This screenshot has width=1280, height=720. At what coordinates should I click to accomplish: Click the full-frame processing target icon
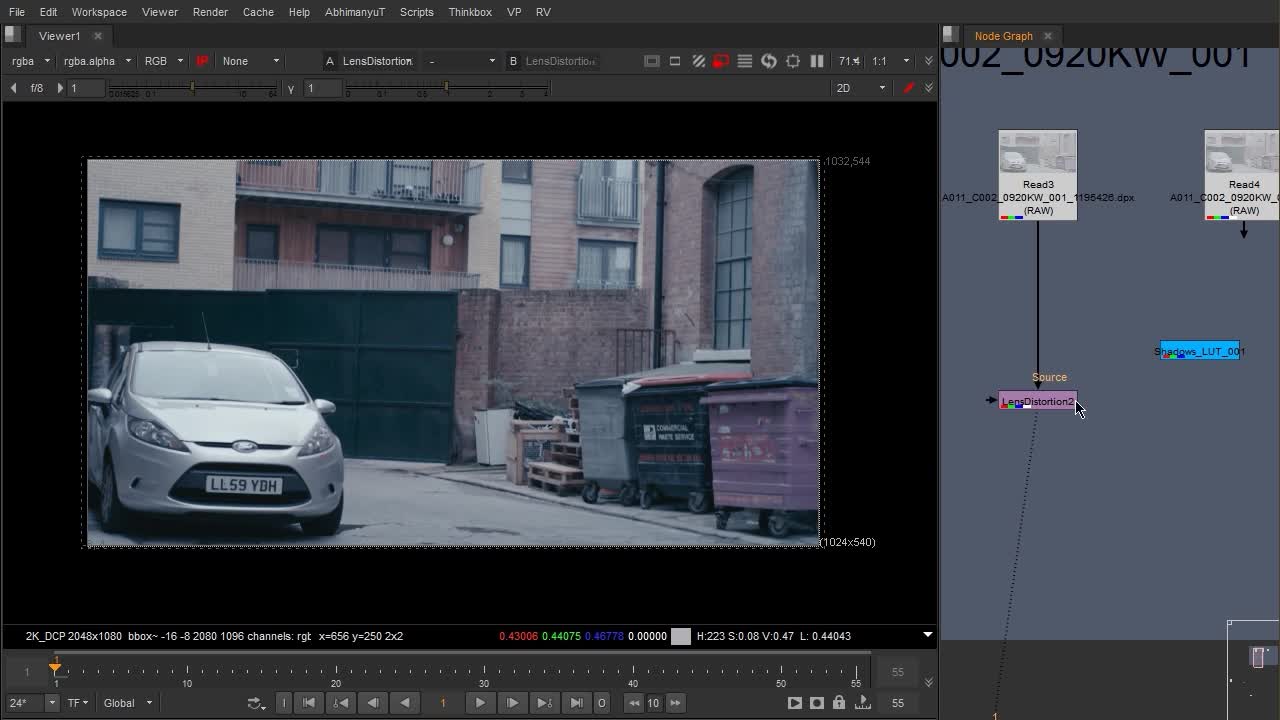[793, 61]
